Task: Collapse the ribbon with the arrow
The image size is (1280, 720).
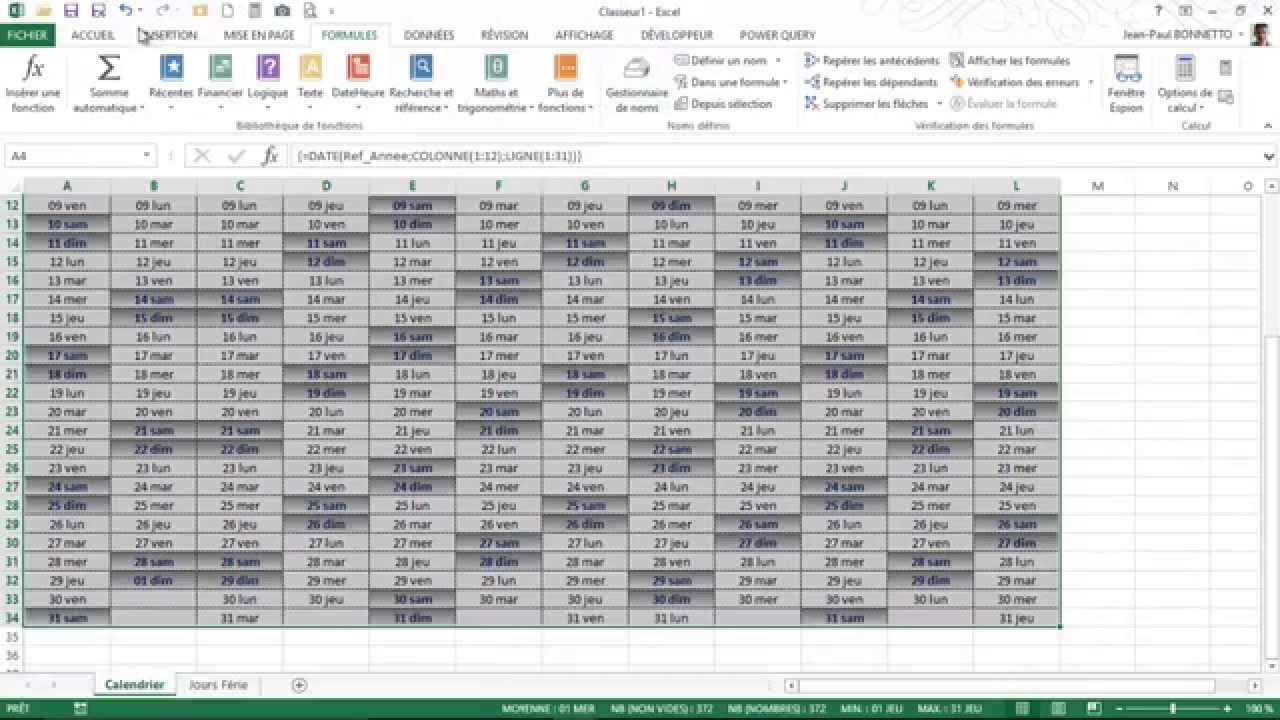Action: (1269, 126)
